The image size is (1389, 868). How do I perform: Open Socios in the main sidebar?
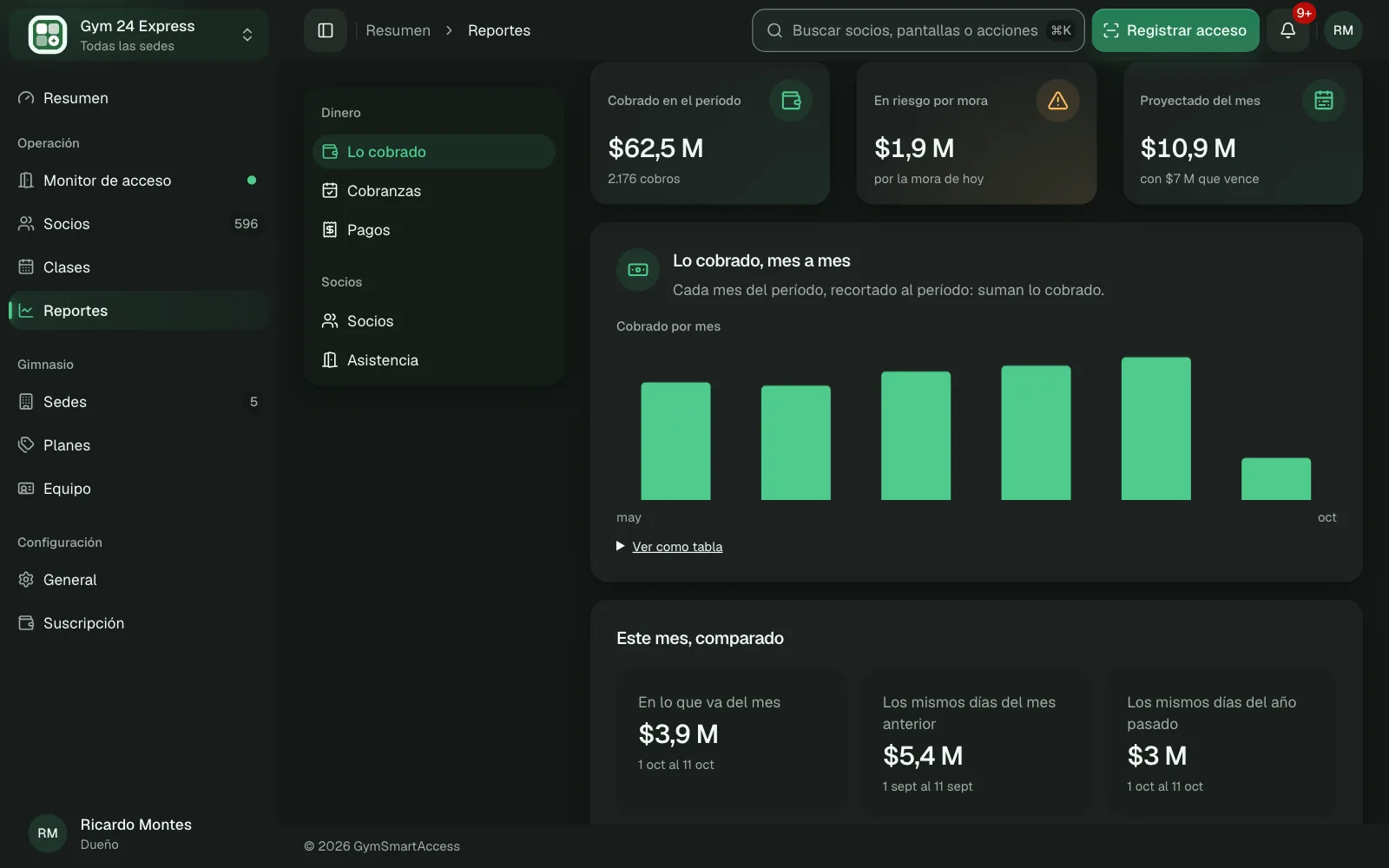tap(139, 224)
